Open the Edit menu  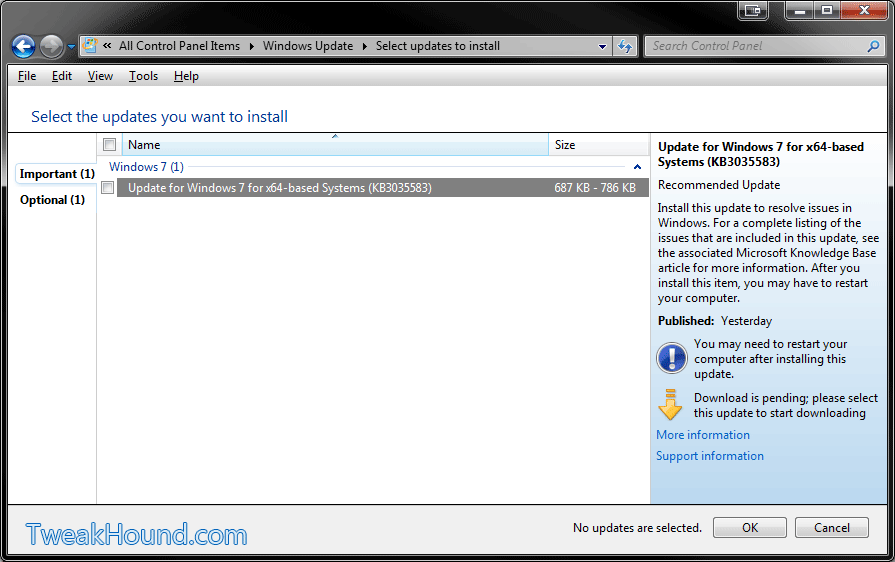point(62,76)
